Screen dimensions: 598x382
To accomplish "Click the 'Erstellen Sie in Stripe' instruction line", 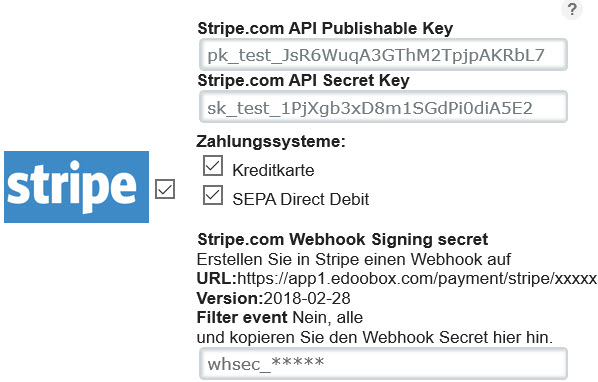I will pyautogui.click(x=354, y=259).
